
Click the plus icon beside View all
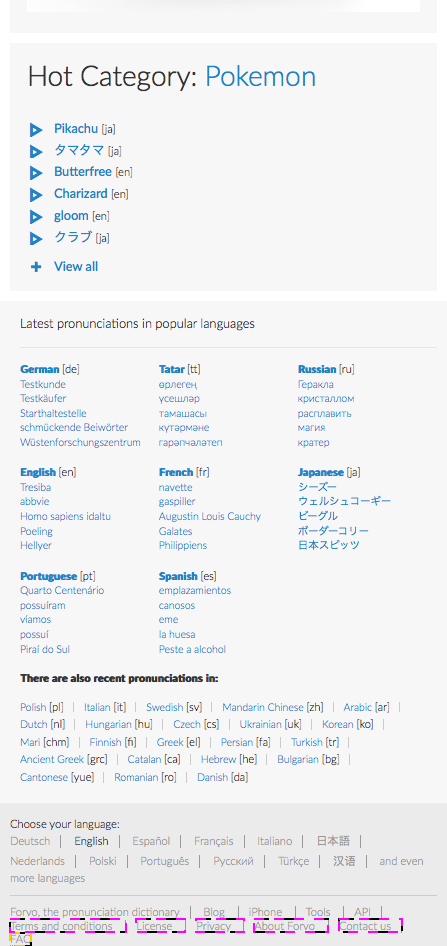[x=36, y=267]
